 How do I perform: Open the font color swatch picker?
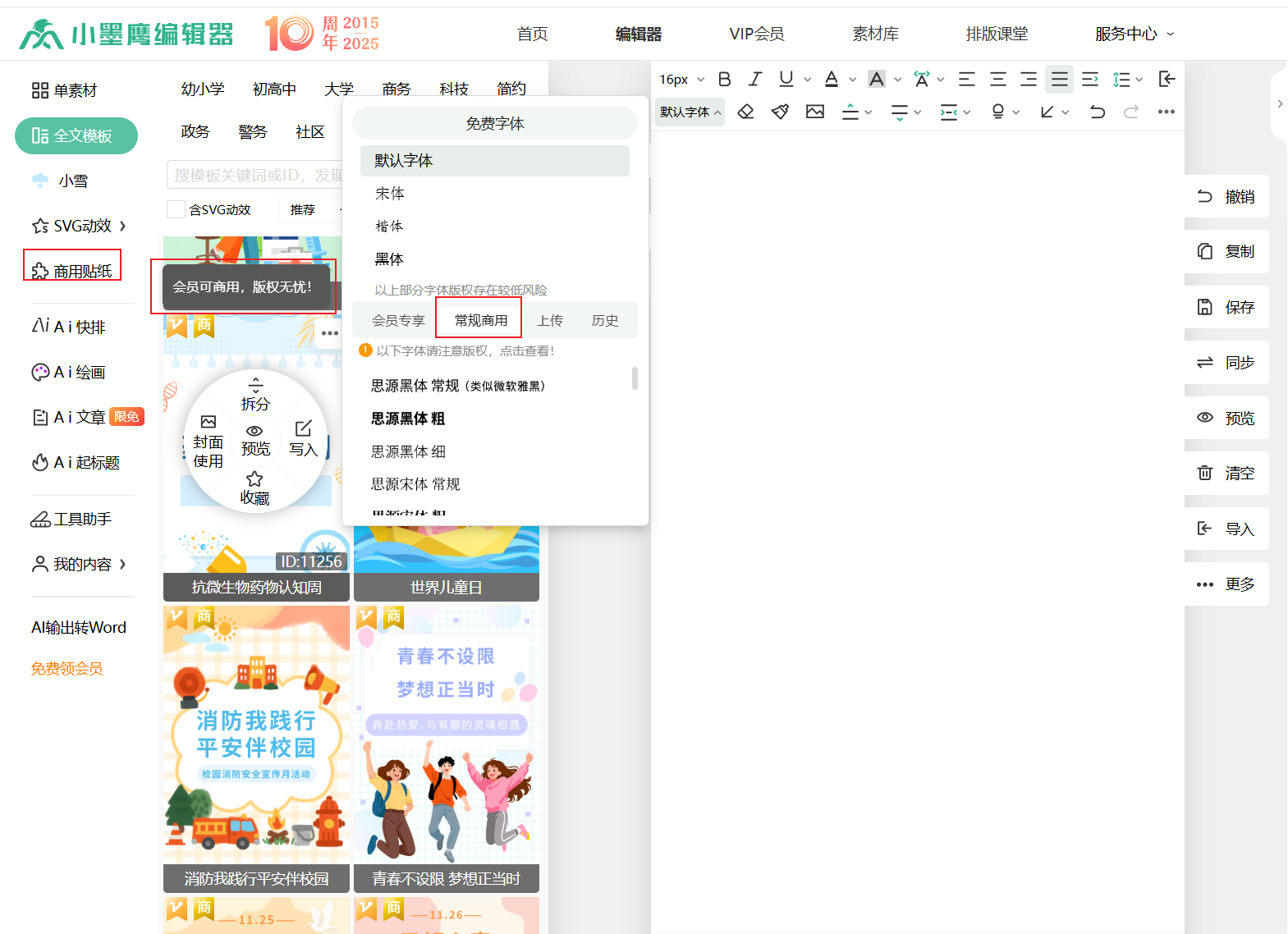(832, 79)
